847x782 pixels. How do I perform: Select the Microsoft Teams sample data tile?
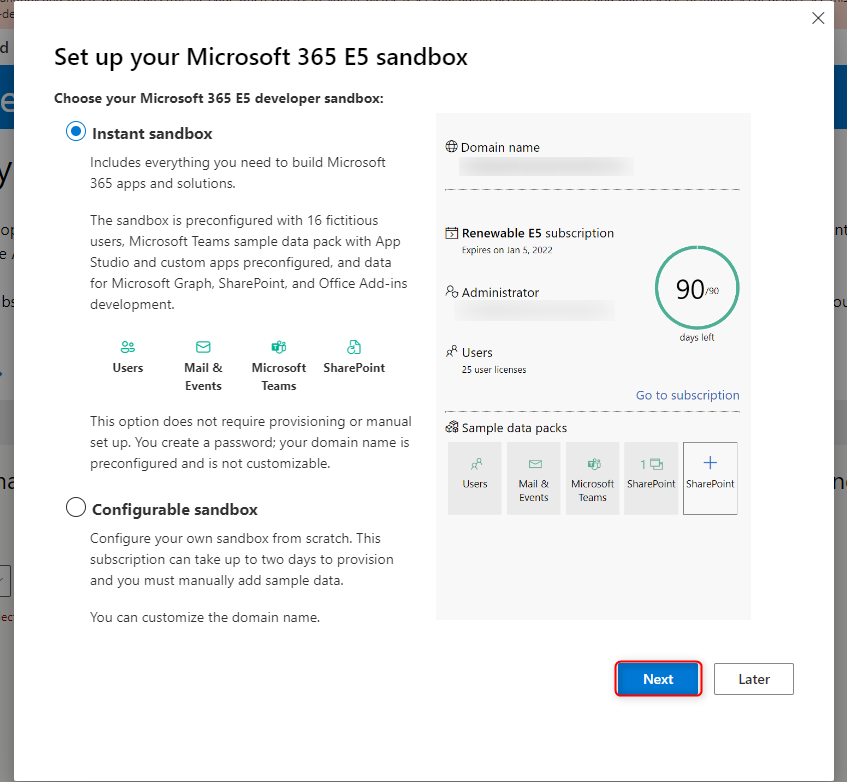coord(593,478)
